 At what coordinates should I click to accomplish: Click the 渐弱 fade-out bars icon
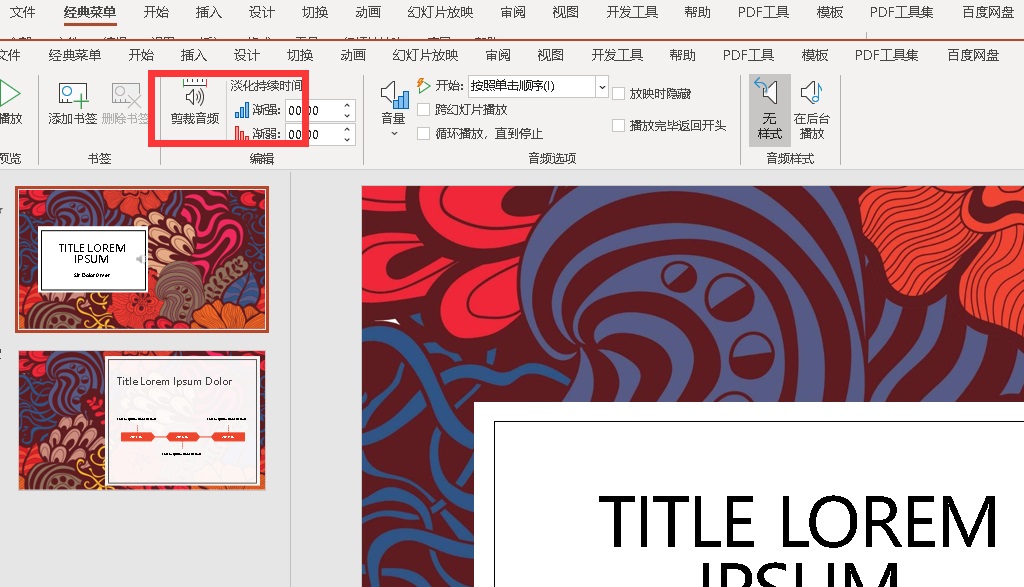point(242,133)
